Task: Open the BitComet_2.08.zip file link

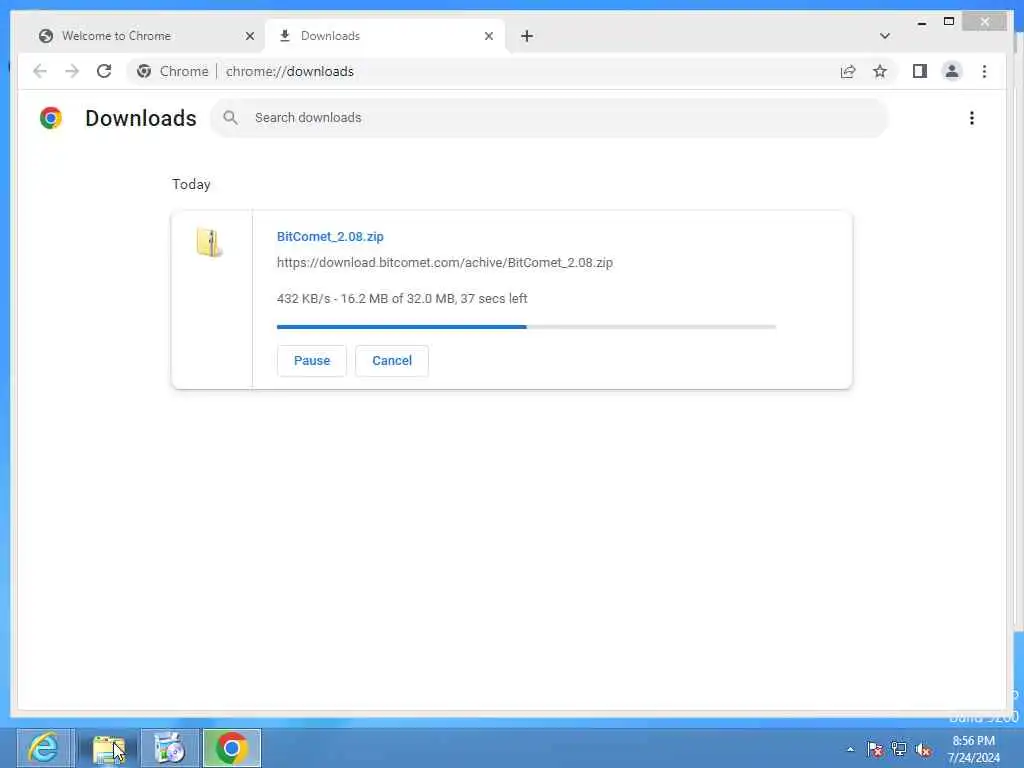Action: point(330,236)
